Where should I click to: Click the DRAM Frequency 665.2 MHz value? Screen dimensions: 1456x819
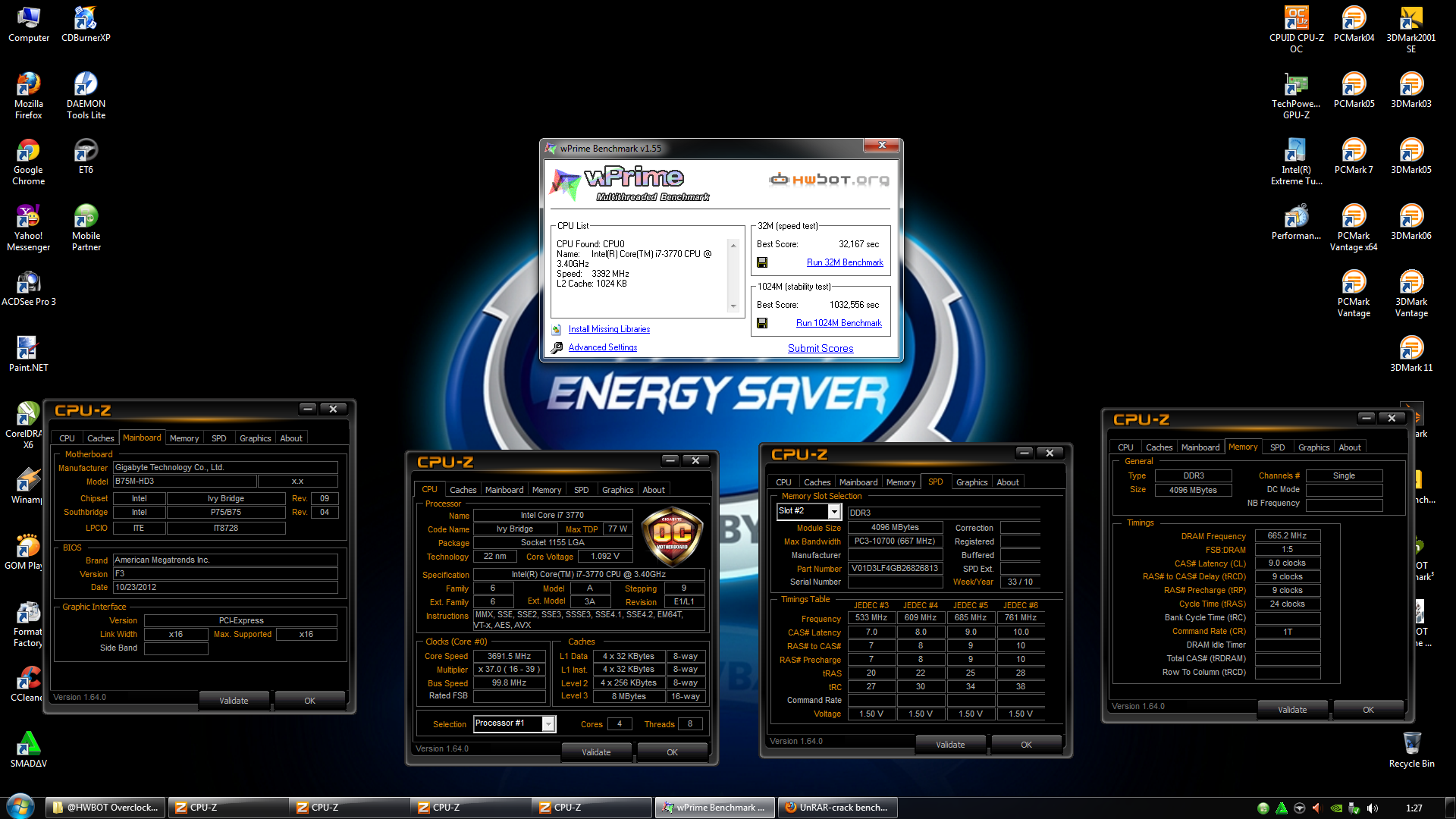pyautogui.click(x=1288, y=536)
